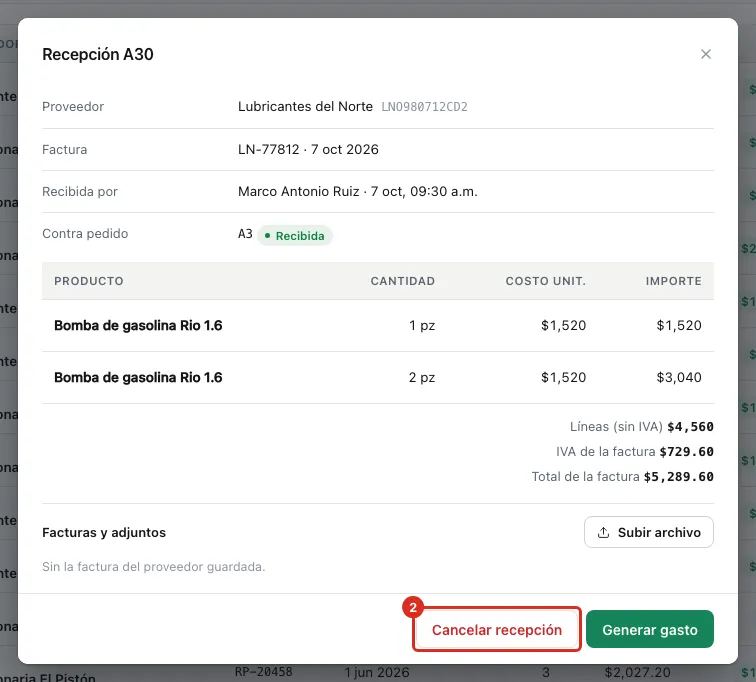Click the Recepción A30 dialog title
Screen dimensions: 756x682
[98, 54]
